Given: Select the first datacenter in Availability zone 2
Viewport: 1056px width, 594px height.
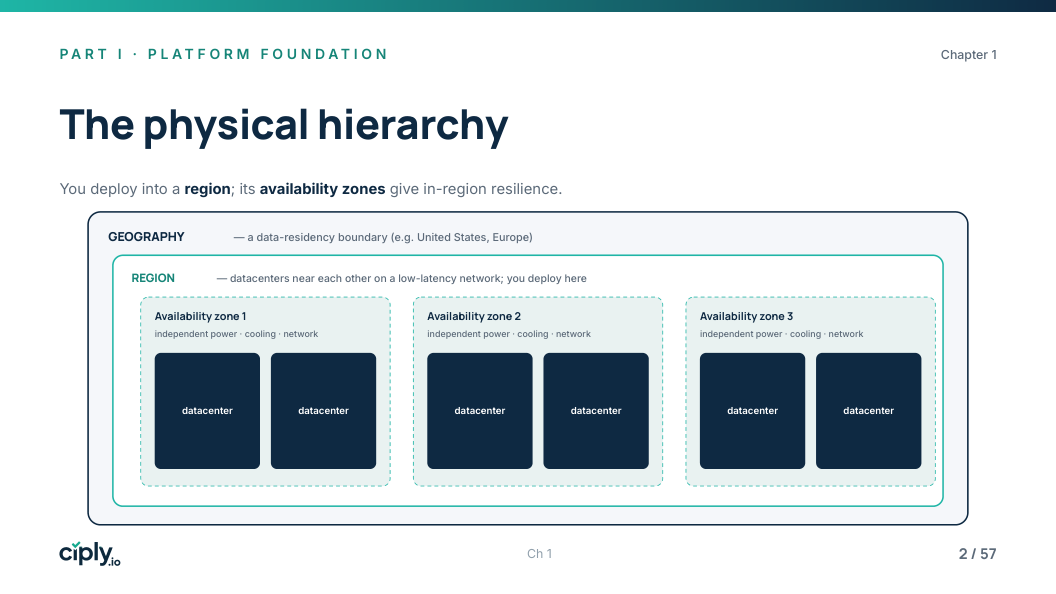Looking at the screenshot, I should (480, 411).
